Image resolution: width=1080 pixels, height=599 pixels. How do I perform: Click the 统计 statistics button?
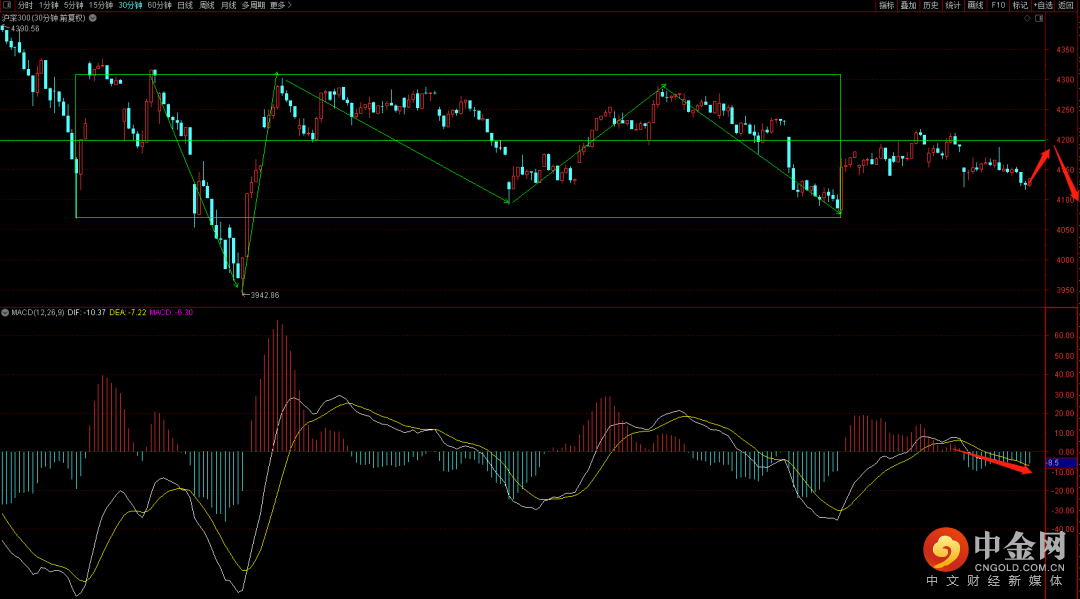click(953, 5)
